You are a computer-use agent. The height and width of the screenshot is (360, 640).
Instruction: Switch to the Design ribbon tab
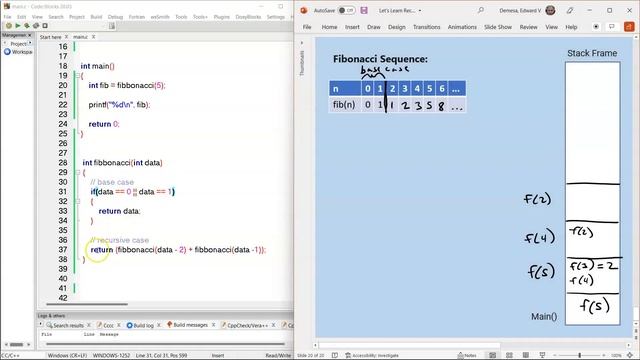pyautogui.click(x=397, y=27)
